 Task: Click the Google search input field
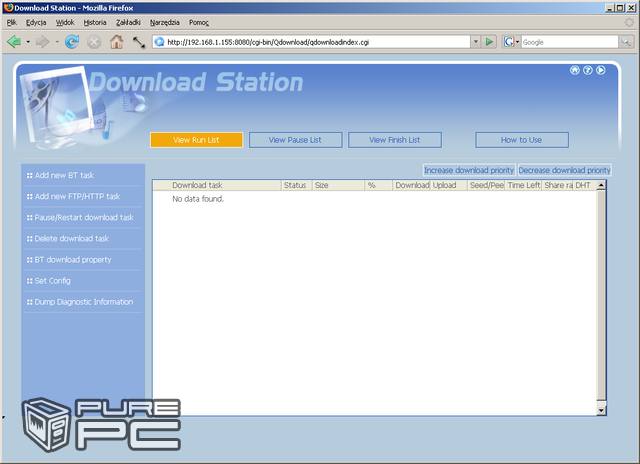pos(570,42)
